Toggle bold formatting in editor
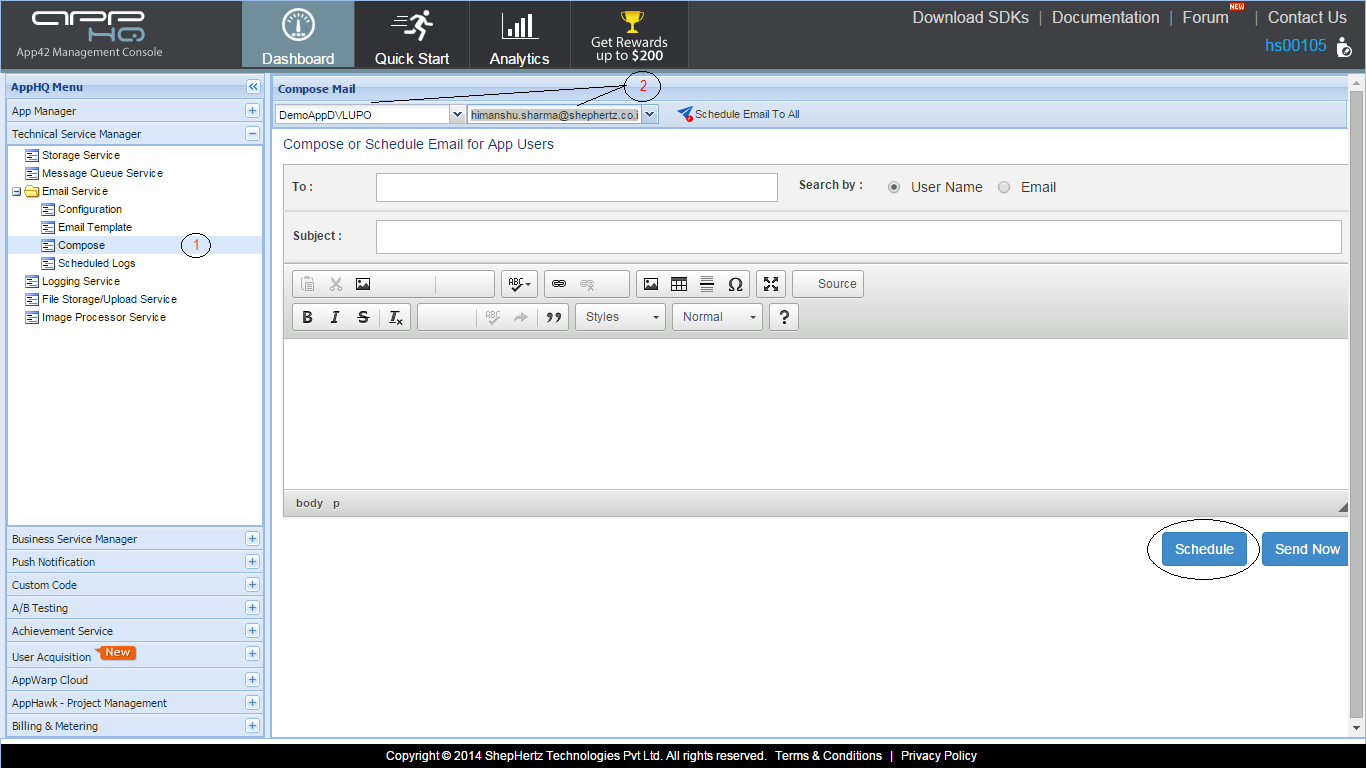The width and height of the screenshot is (1366, 768). pos(308,317)
